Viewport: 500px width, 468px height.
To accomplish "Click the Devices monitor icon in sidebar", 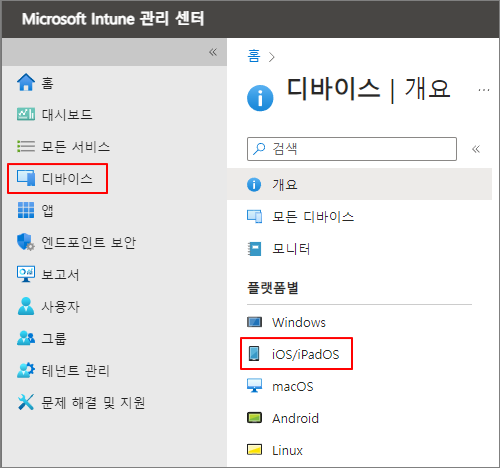I will 26,178.
